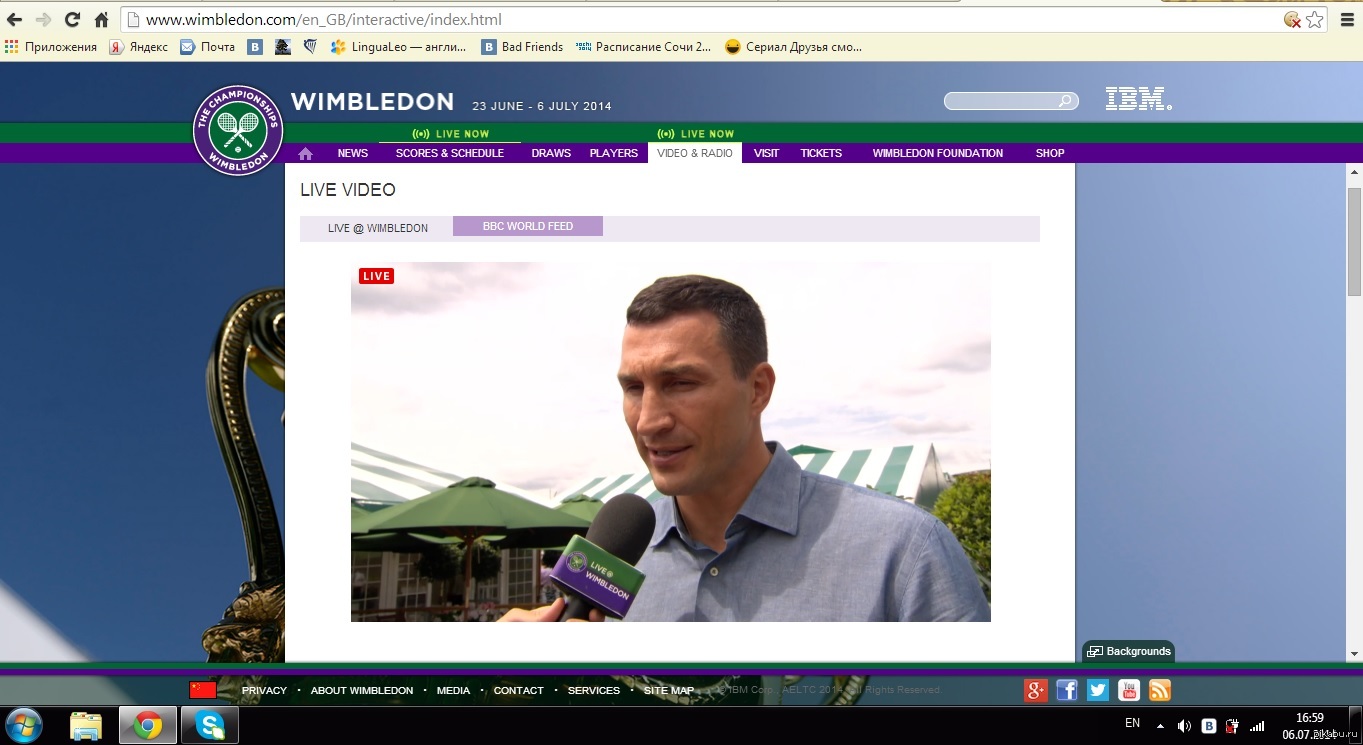Open Skype from the taskbar

(x=210, y=725)
